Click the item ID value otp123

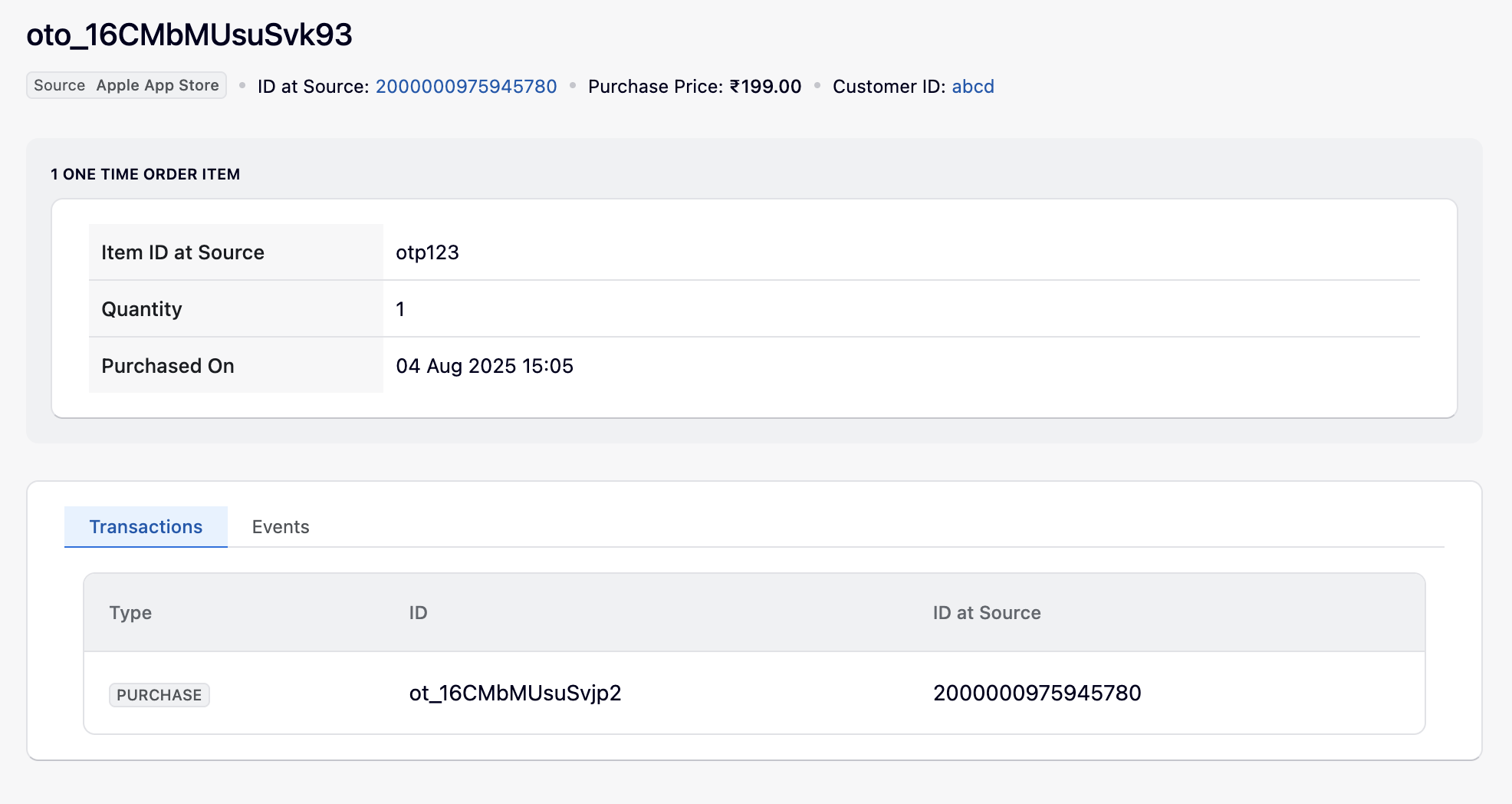427,252
